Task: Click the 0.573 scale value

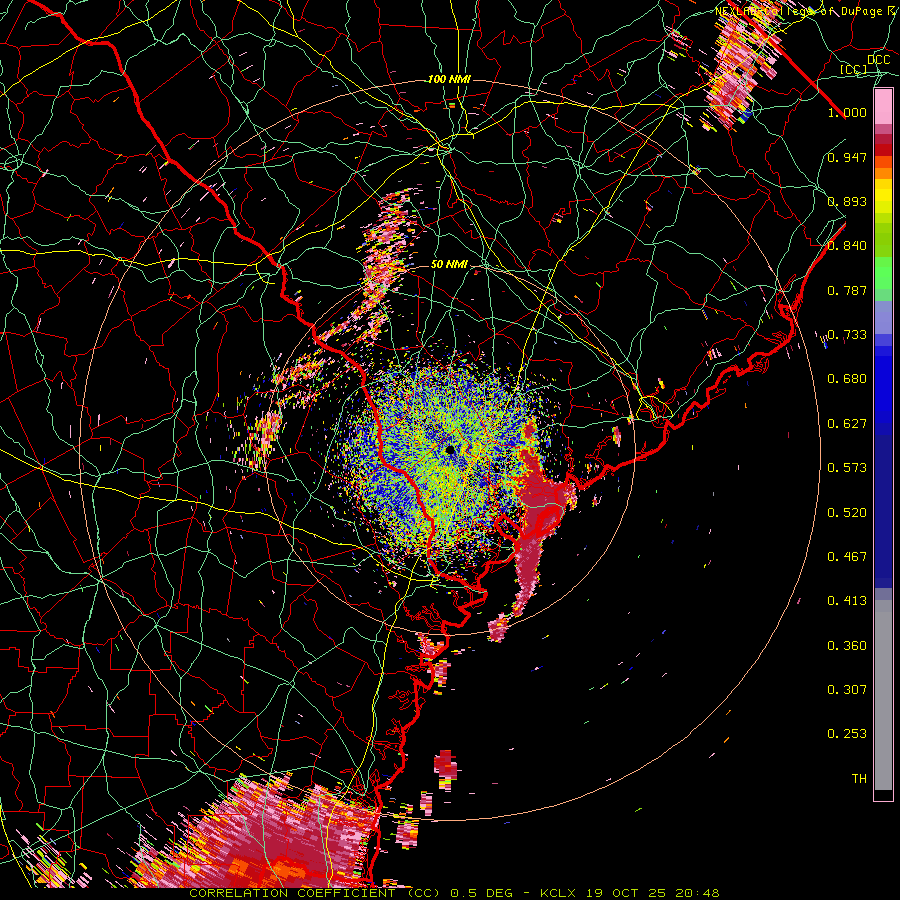Action: coord(847,468)
